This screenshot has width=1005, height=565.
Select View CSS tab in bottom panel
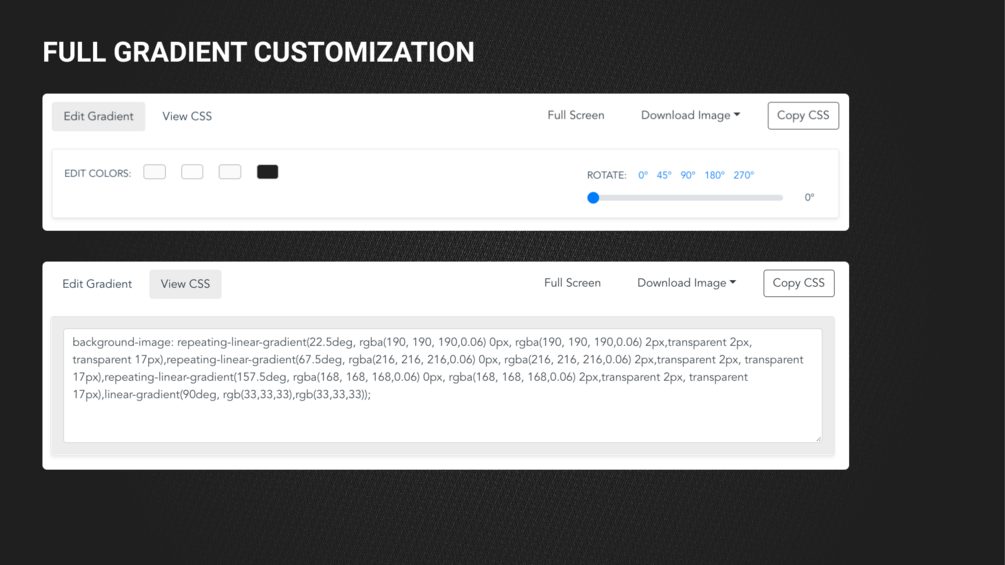coord(185,284)
